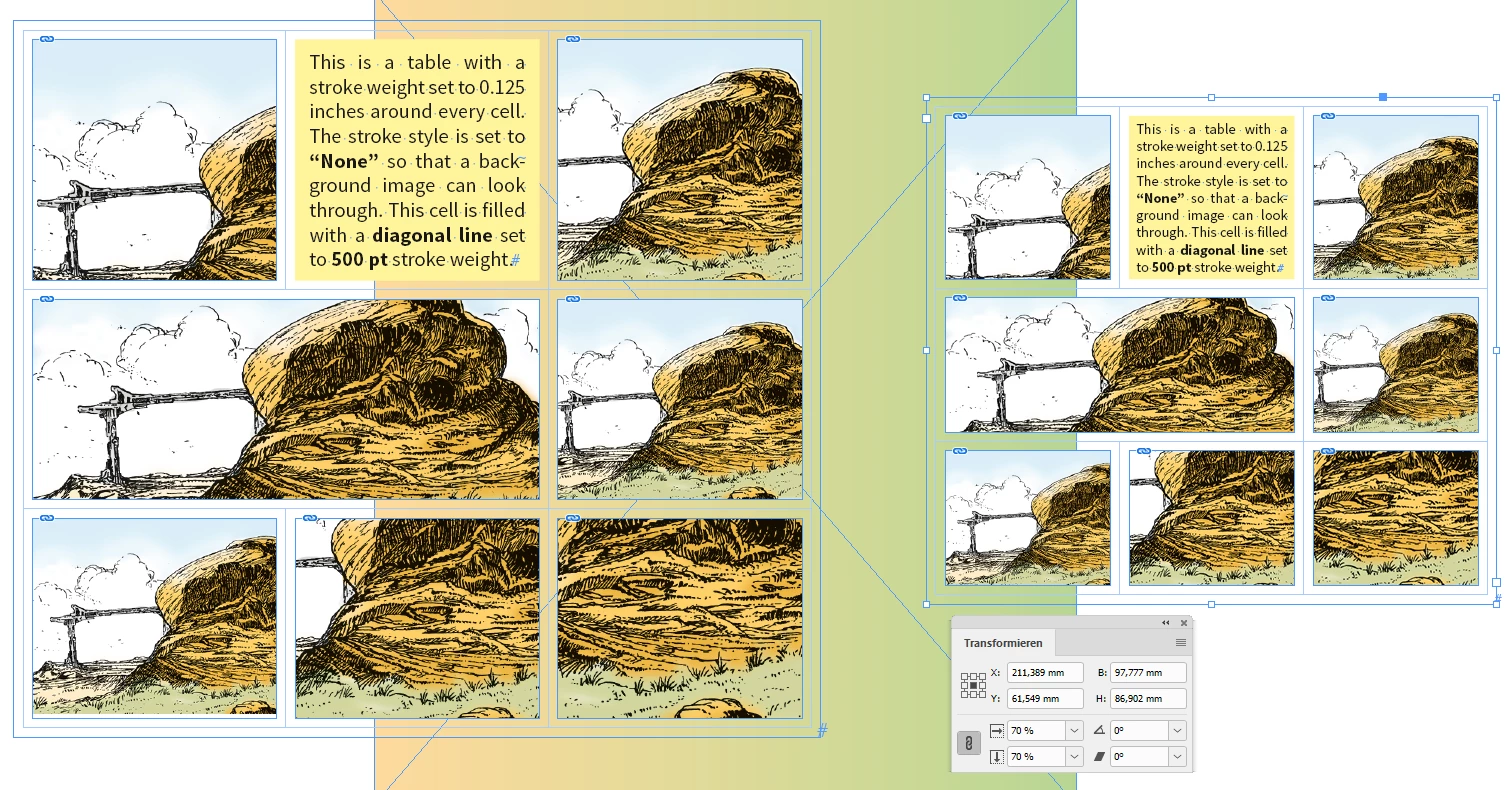Click the X position field
Viewport: 1507px width, 790px height.
coord(1045,673)
